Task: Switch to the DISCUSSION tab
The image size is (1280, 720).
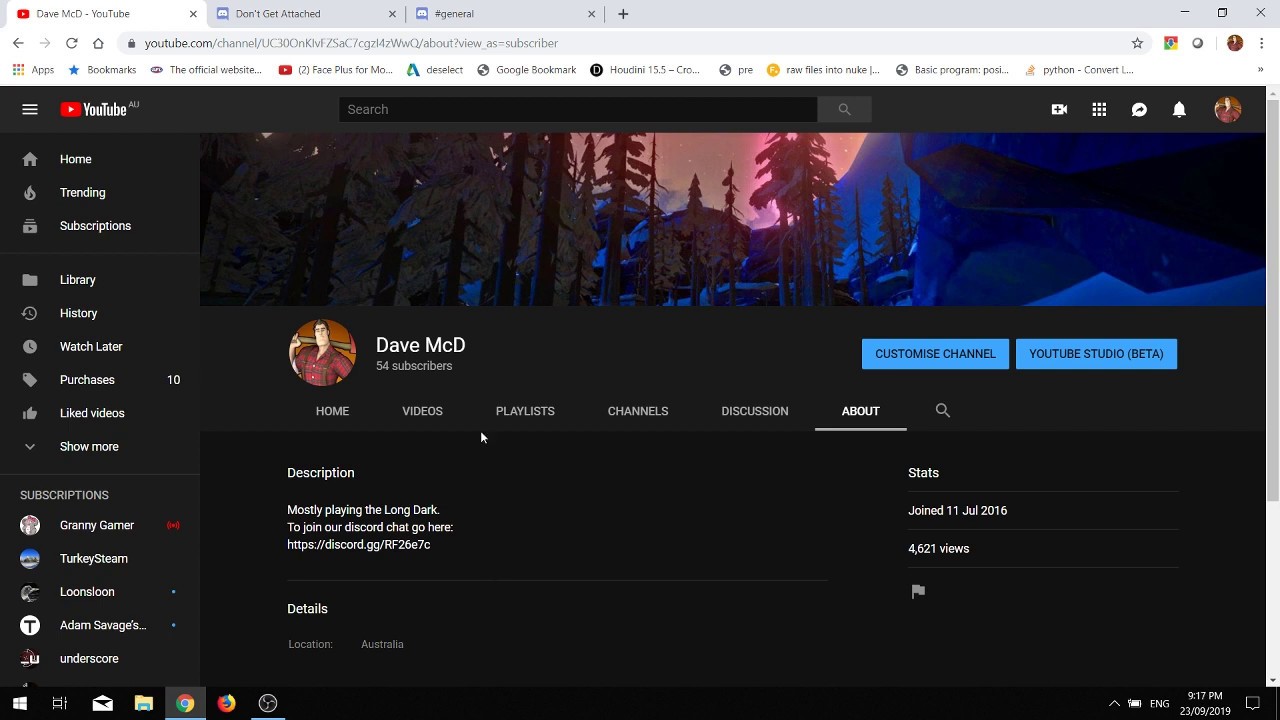Action: [x=755, y=411]
